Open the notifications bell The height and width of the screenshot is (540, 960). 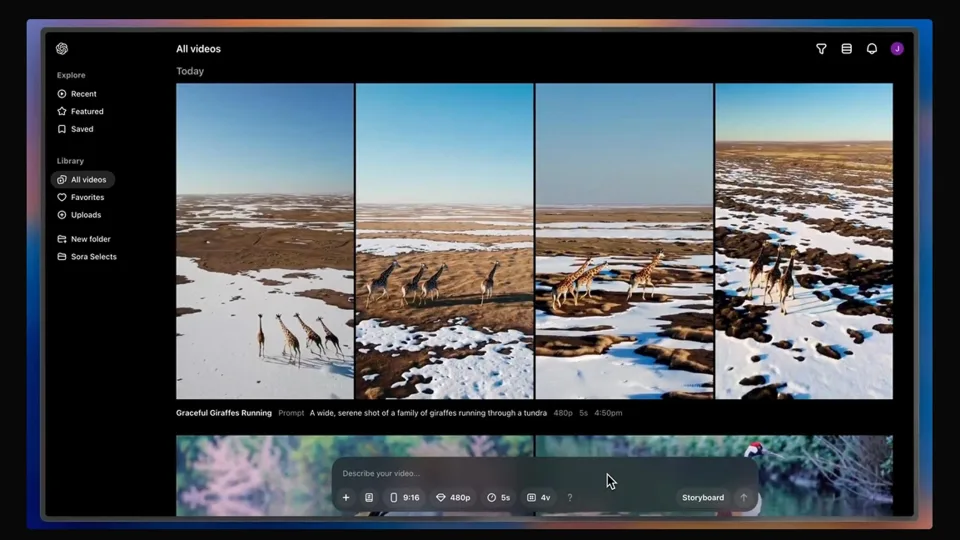point(872,49)
